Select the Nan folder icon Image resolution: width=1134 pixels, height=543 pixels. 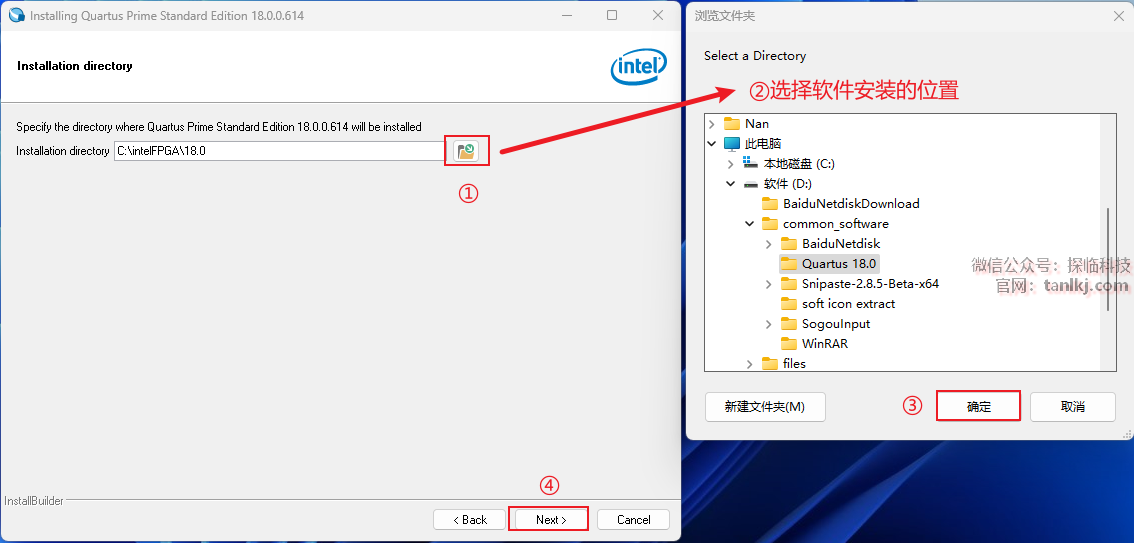click(732, 124)
